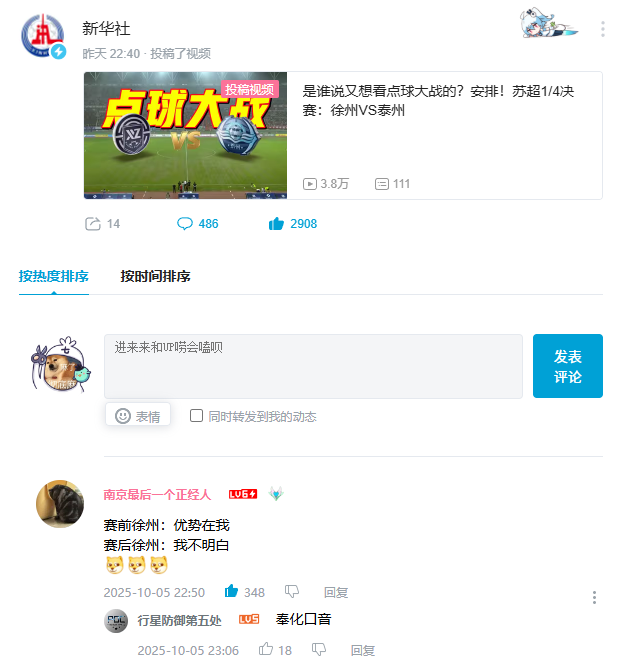Check 同时转发到我的动态 checkbox
Image resolution: width=620 pixels, height=661 pixels.
coord(196,416)
